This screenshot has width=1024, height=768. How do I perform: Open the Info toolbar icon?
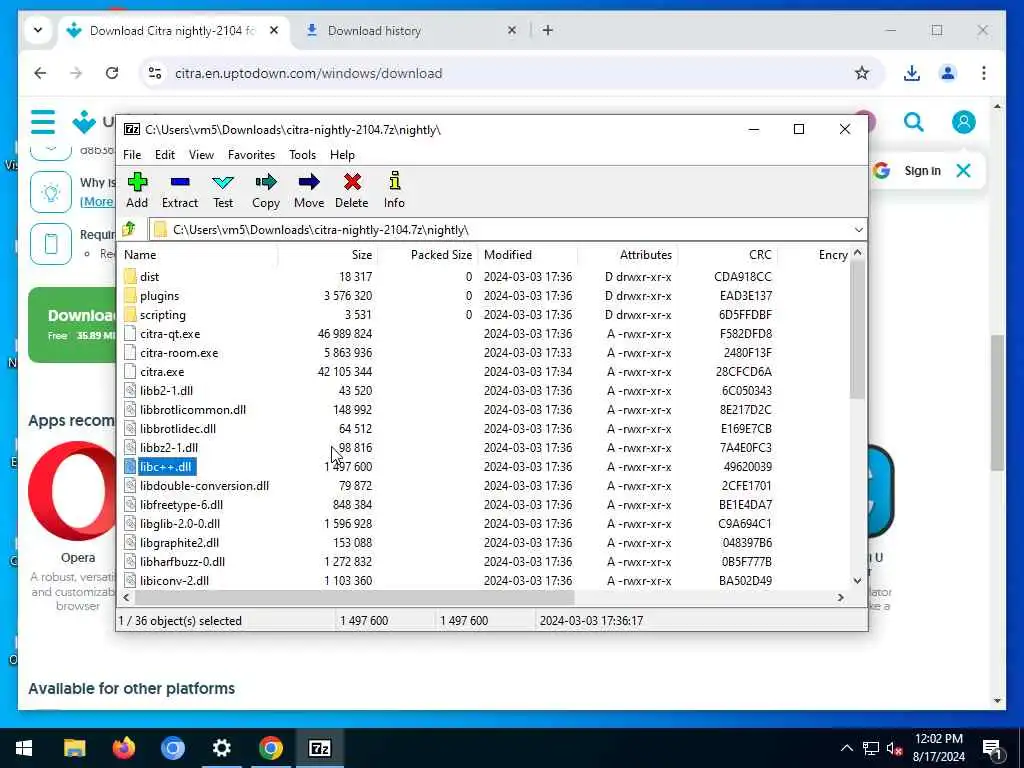[394, 190]
